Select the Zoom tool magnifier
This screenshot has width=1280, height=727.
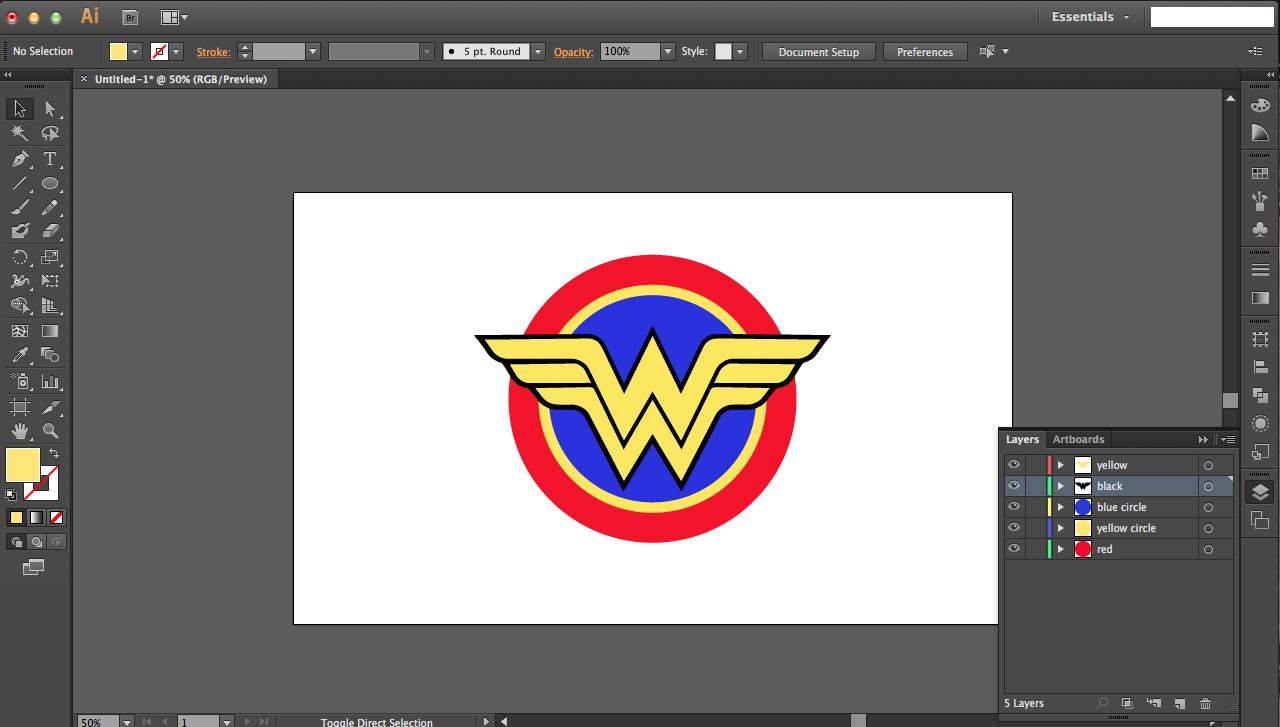click(x=50, y=431)
